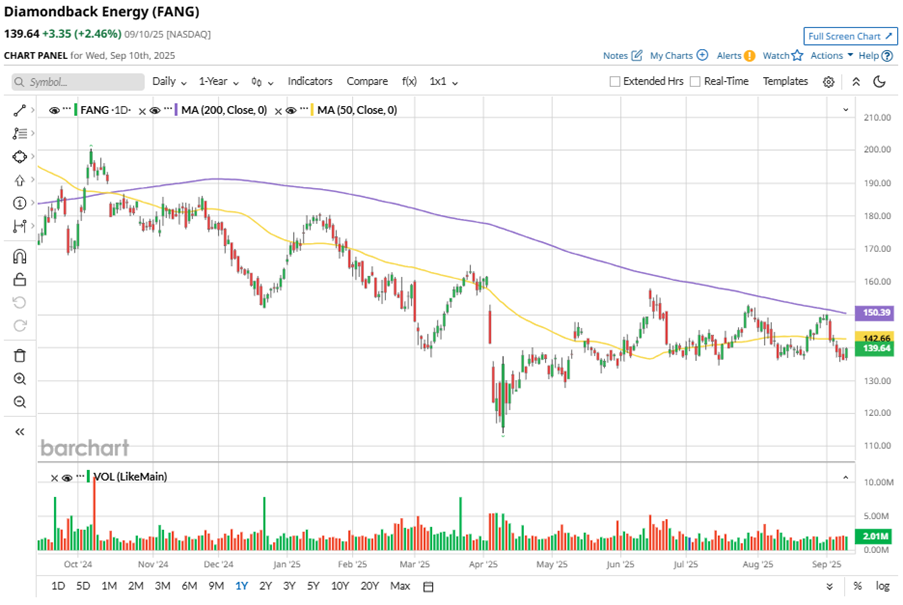The height and width of the screenshot is (605, 903).
Task: Click the Alerts link
Action: (x=729, y=56)
